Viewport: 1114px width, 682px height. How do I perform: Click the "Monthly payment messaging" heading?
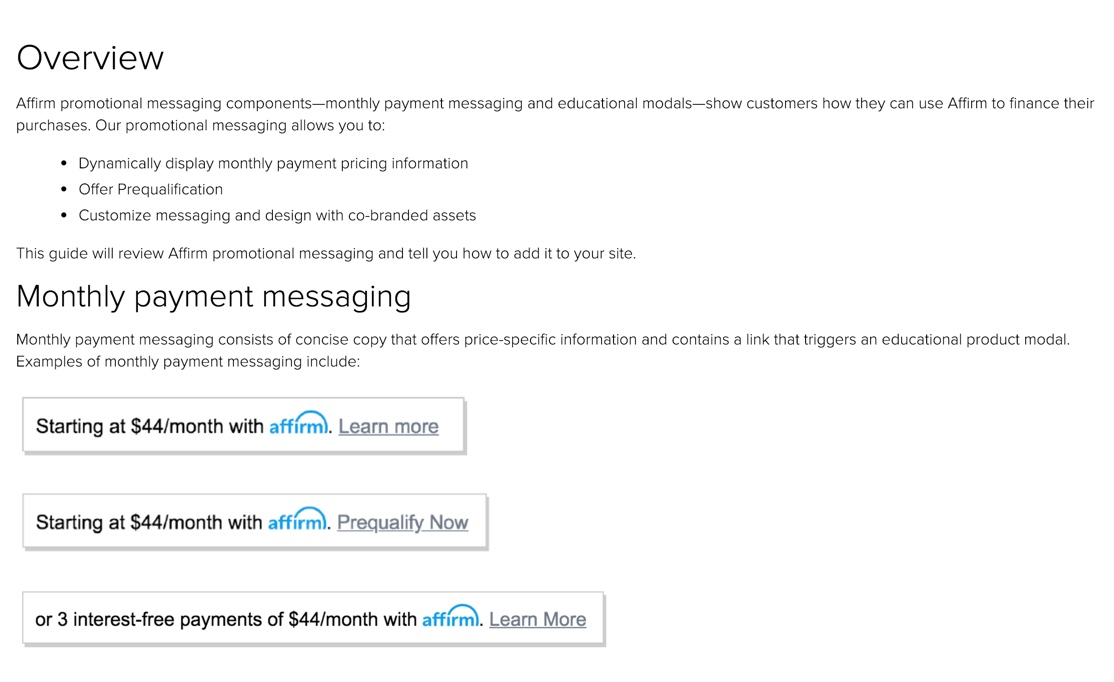[213, 296]
